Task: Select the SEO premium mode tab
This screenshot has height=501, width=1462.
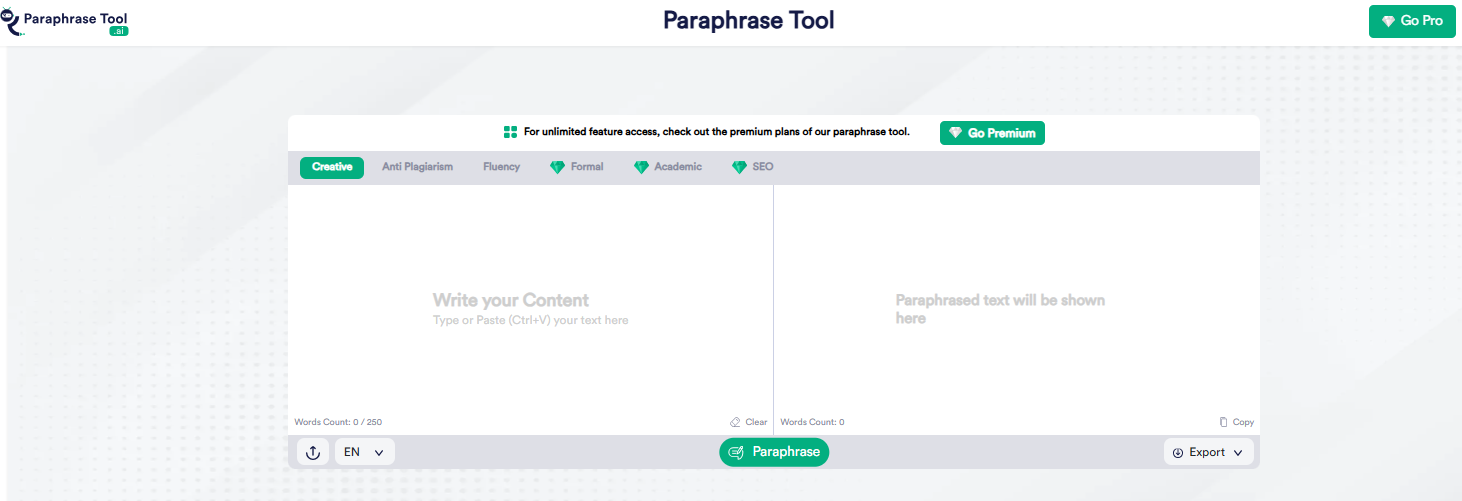Action: pos(753,167)
